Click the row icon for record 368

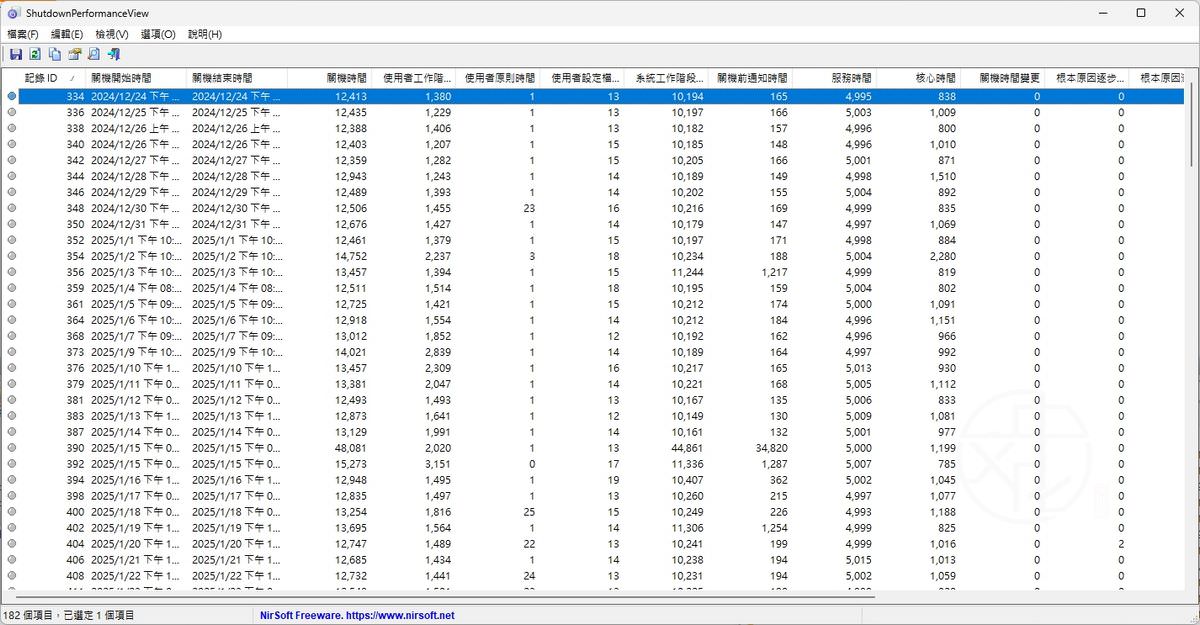point(11,336)
